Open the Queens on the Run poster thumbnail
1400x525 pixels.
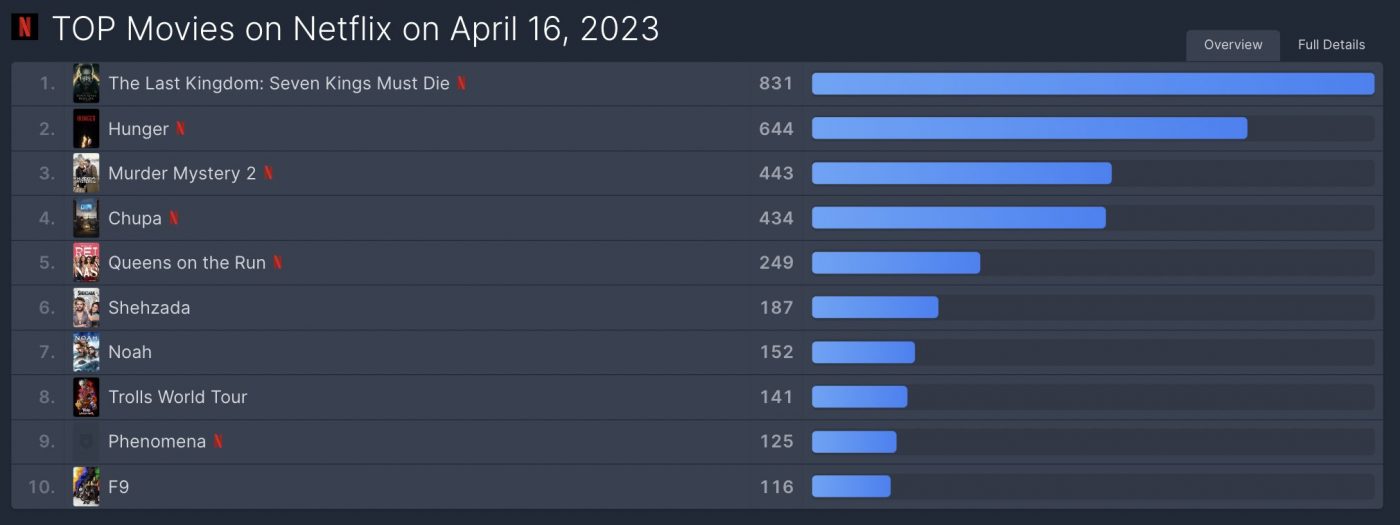pos(86,263)
